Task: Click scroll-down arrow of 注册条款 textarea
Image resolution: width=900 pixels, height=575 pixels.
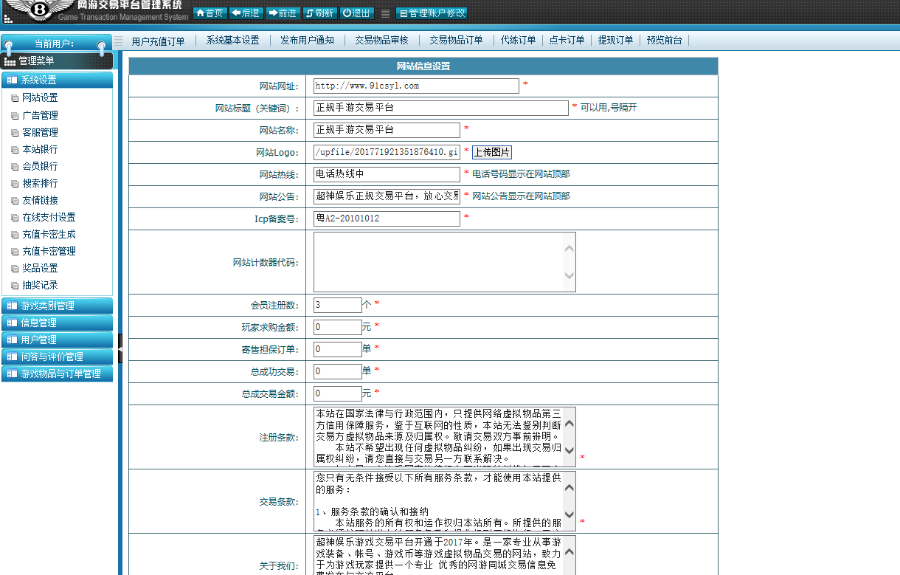Action: 569,450
